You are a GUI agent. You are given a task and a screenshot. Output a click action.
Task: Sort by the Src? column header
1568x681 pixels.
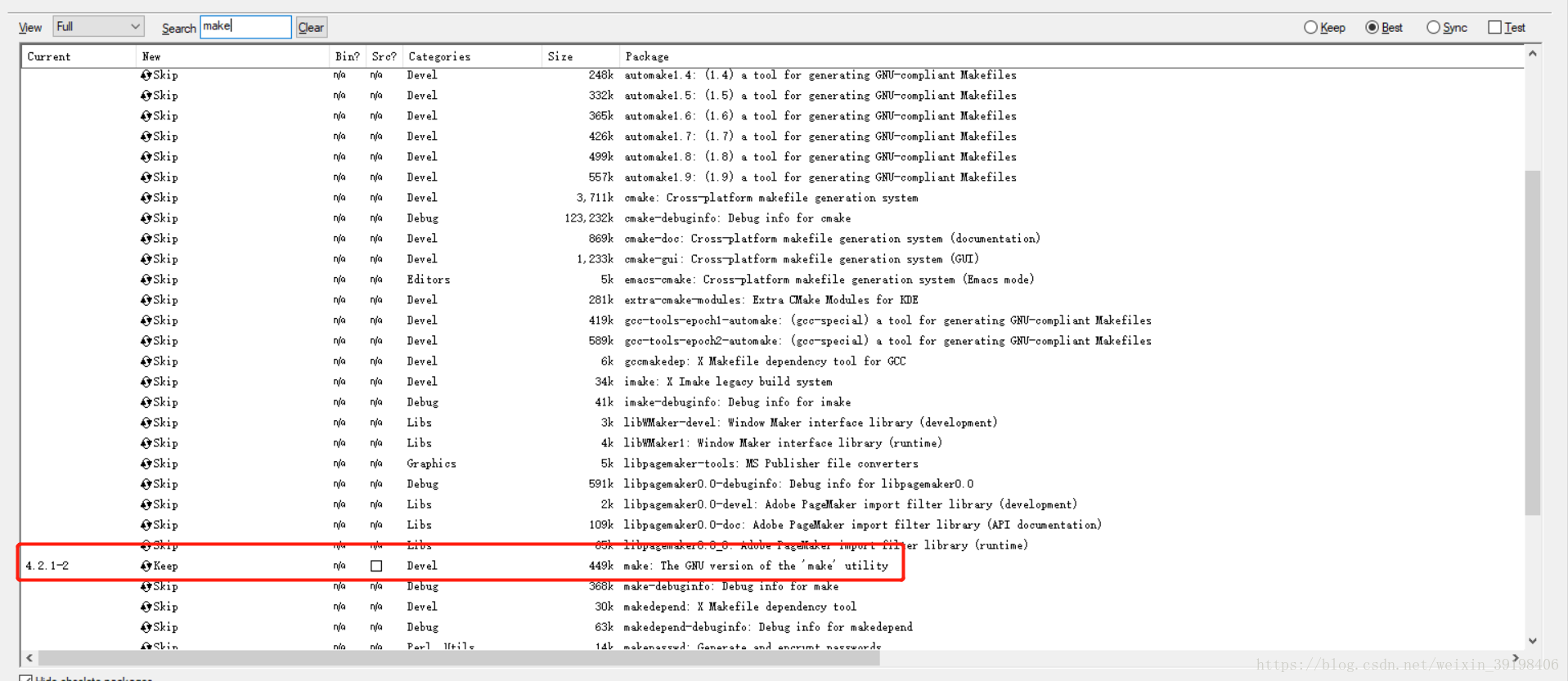(384, 56)
